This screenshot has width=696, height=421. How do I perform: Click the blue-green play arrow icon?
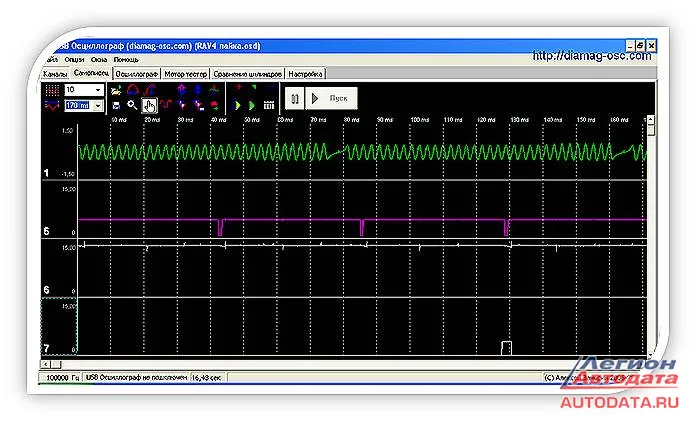click(x=237, y=105)
